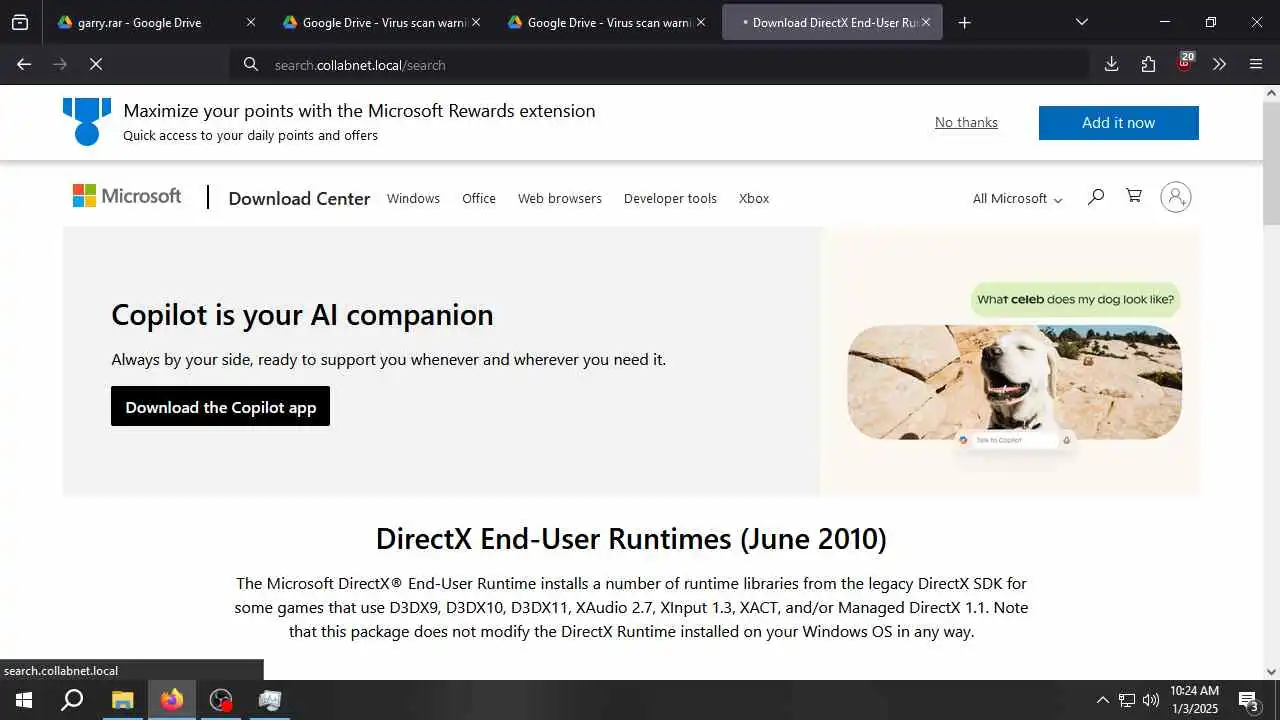Click the Microsoft logo
Screen dimensions: 1280x720
pos(127,196)
